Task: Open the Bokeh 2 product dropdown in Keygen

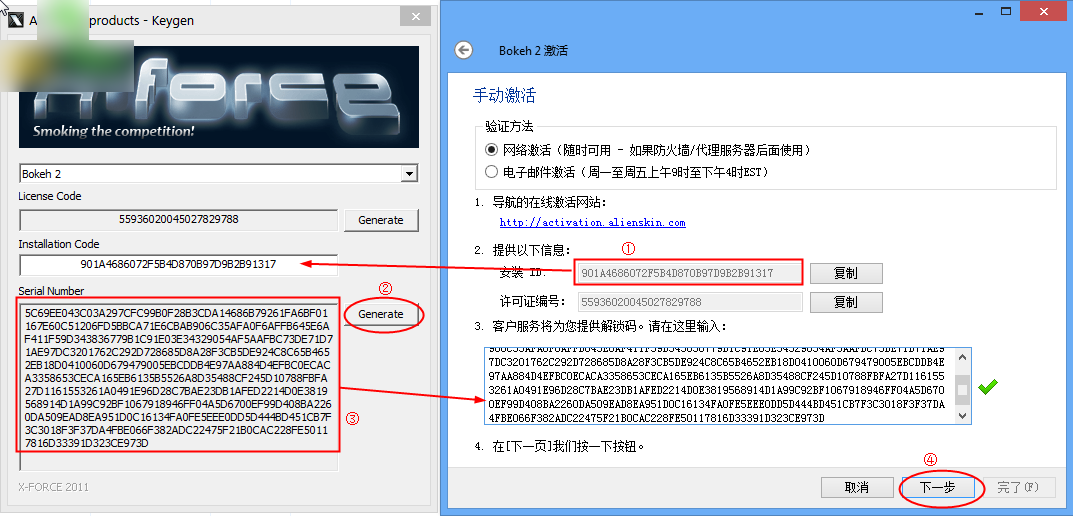Action: [x=218, y=174]
